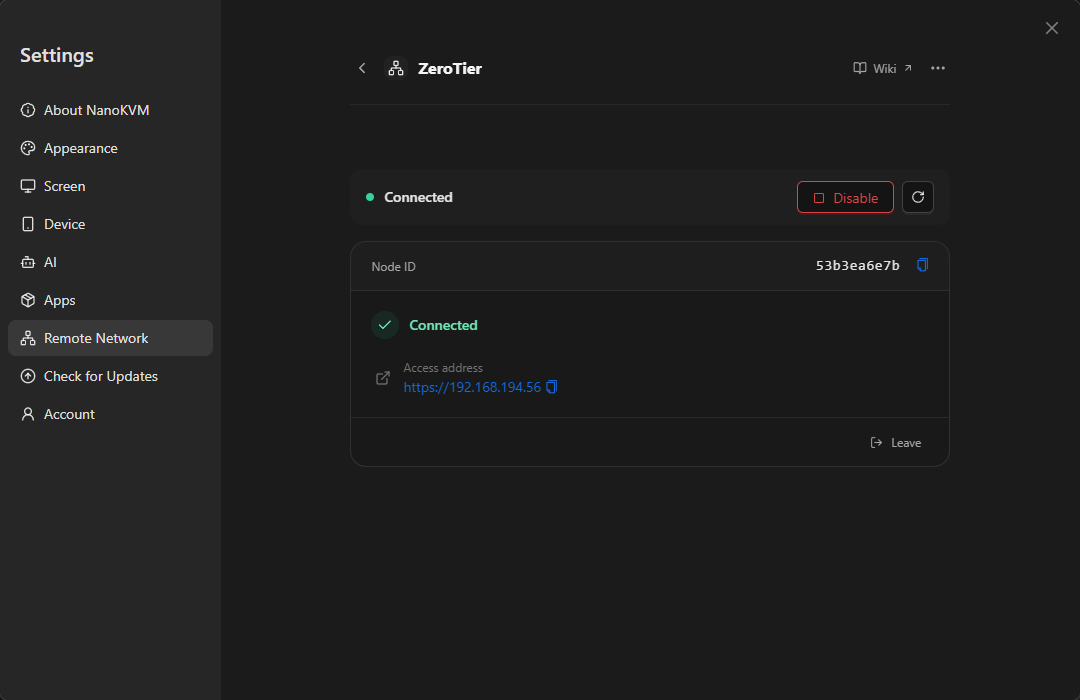This screenshot has width=1080, height=700.
Task: Open the three-dot more options menu
Action: [x=937, y=68]
